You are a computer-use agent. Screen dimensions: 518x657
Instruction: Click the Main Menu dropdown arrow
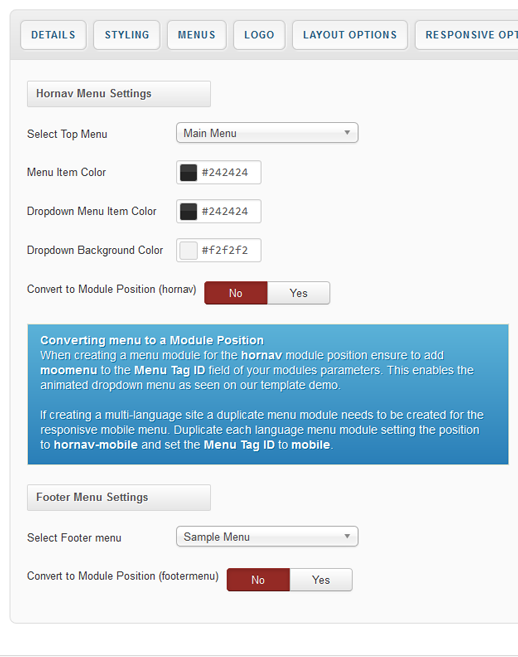coord(347,133)
